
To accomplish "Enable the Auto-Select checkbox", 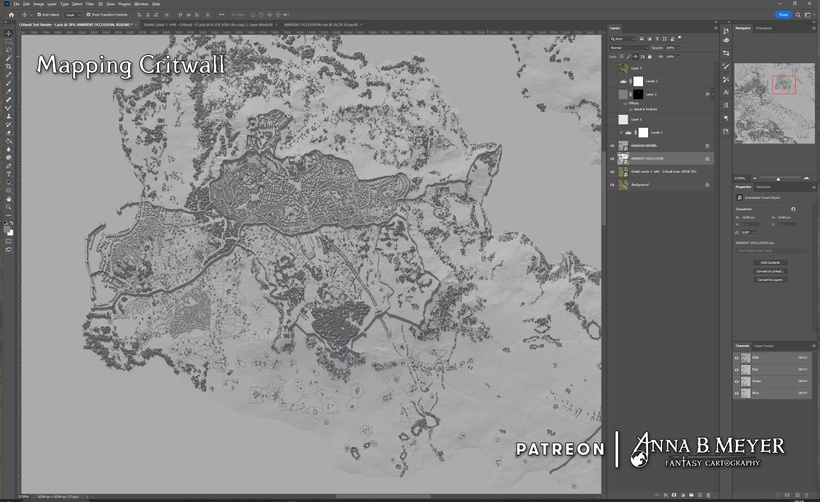I will pos(39,15).
